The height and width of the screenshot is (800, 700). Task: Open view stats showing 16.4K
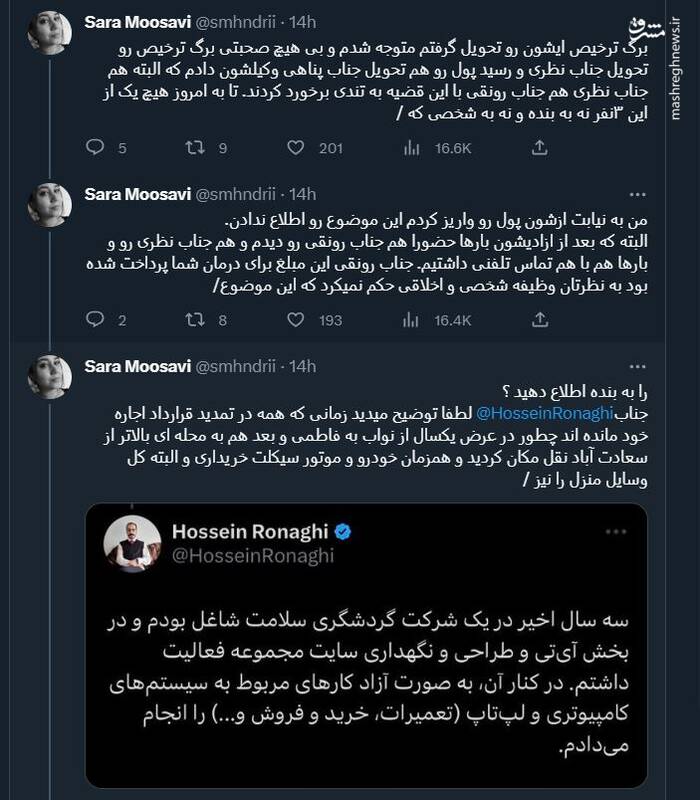pos(411,320)
